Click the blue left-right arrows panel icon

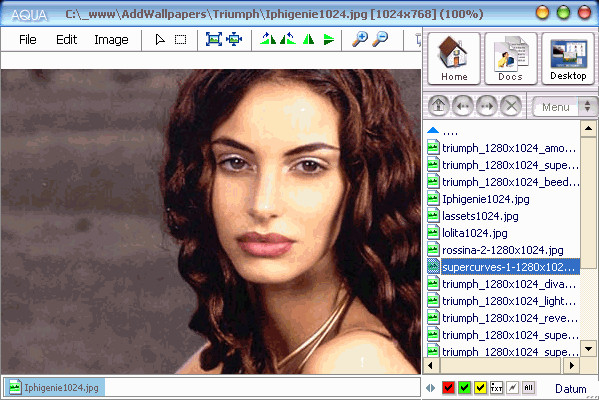[x=431, y=388]
